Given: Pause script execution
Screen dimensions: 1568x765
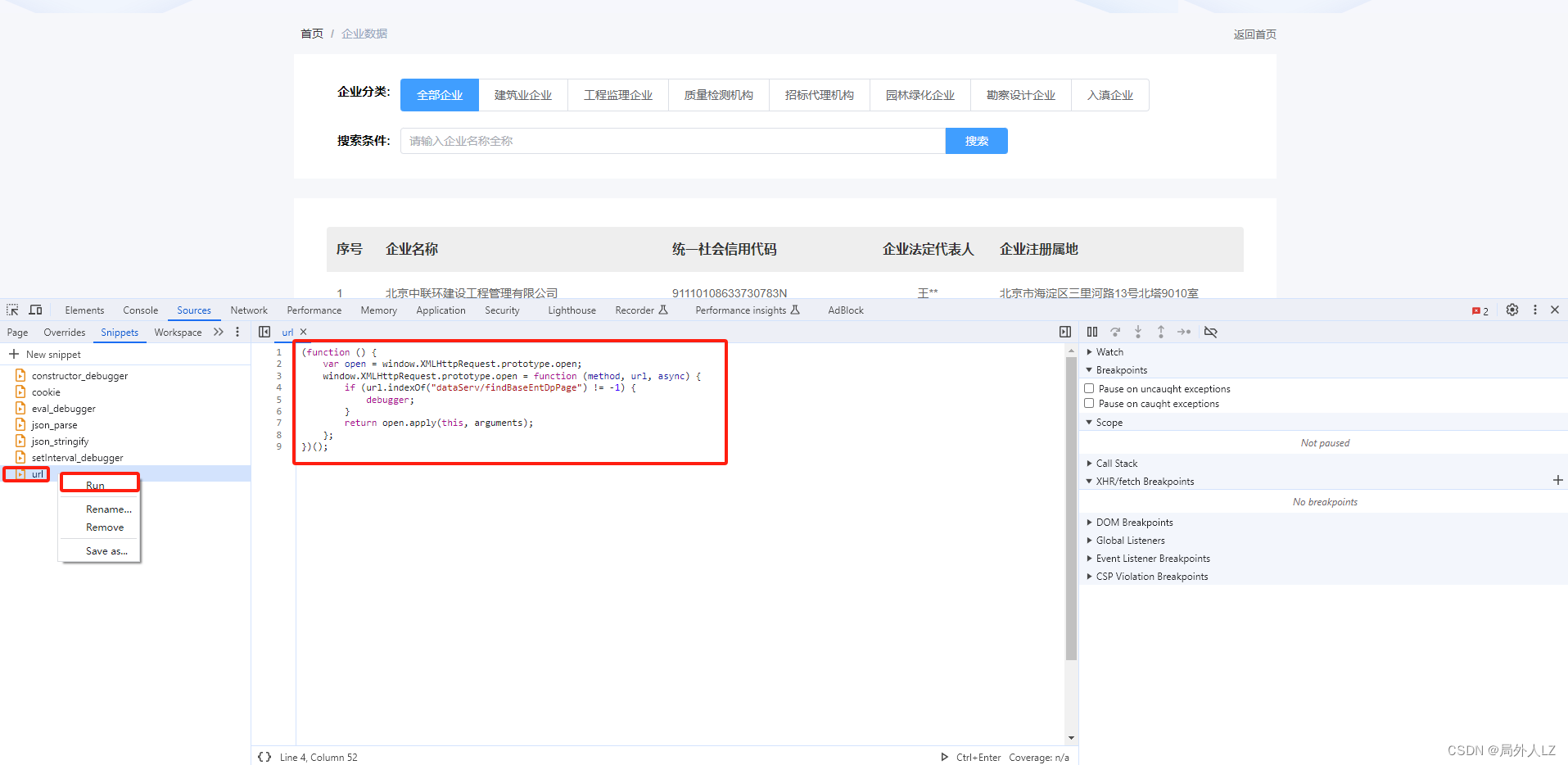Looking at the screenshot, I should pyautogui.click(x=1092, y=332).
